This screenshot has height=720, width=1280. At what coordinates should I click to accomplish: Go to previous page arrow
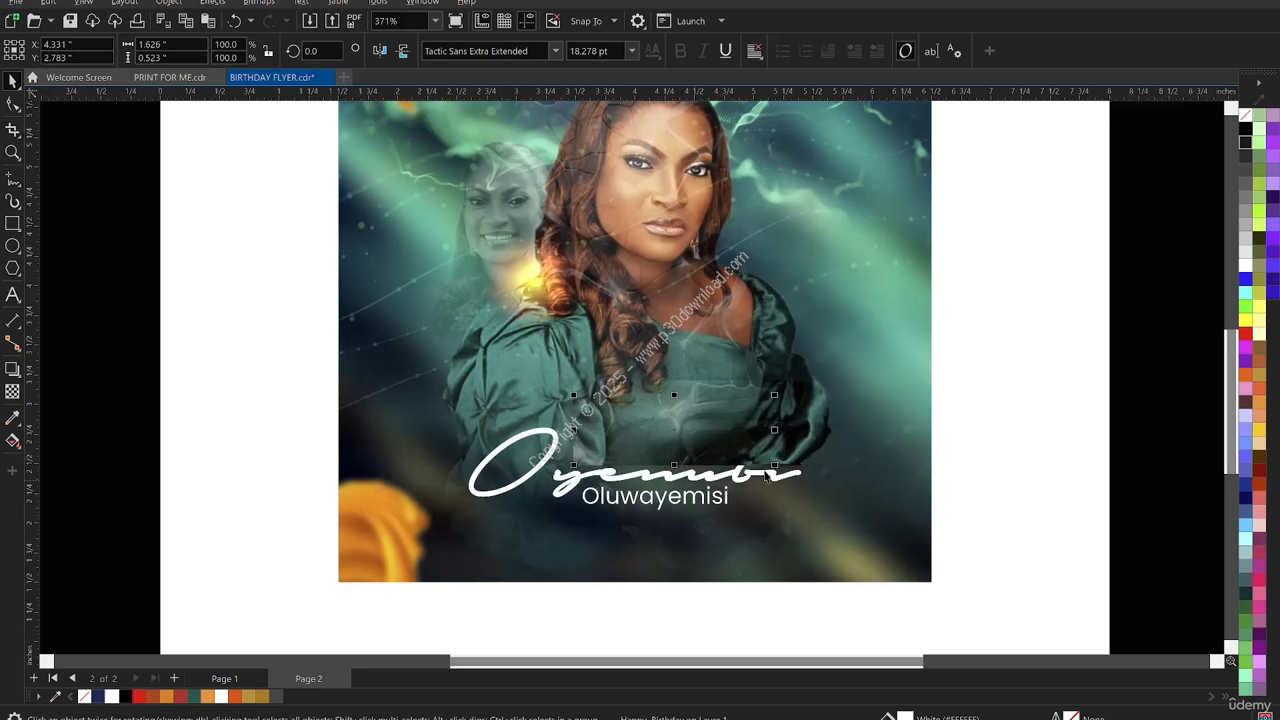(72, 679)
